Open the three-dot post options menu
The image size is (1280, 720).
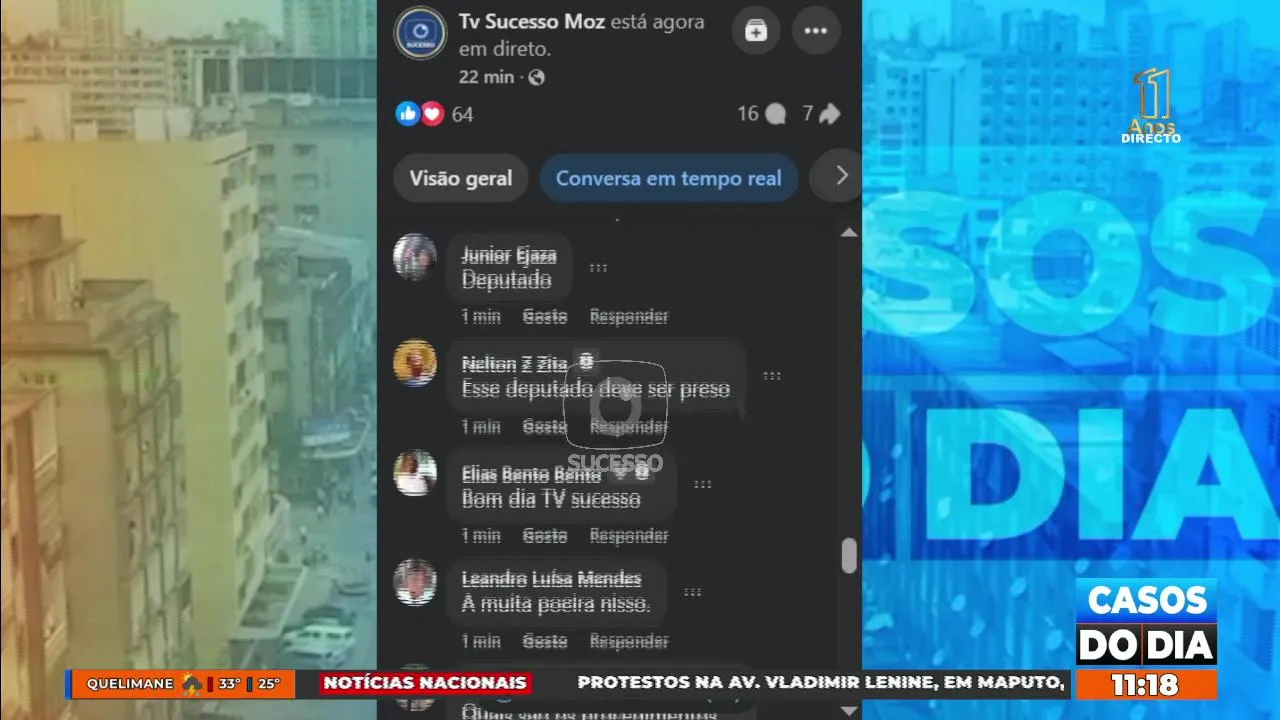(x=816, y=31)
